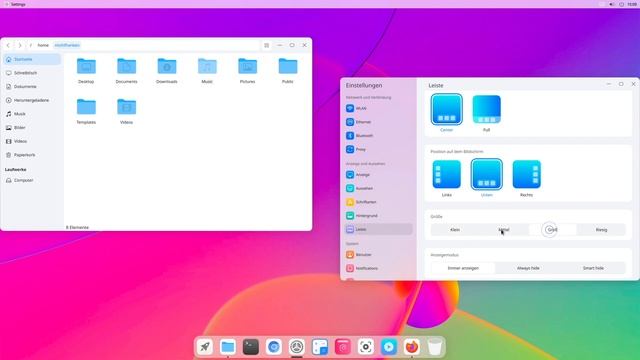Choose the Center dock style thumbnail
The height and width of the screenshot is (360, 640).
click(x=447, y=109)
